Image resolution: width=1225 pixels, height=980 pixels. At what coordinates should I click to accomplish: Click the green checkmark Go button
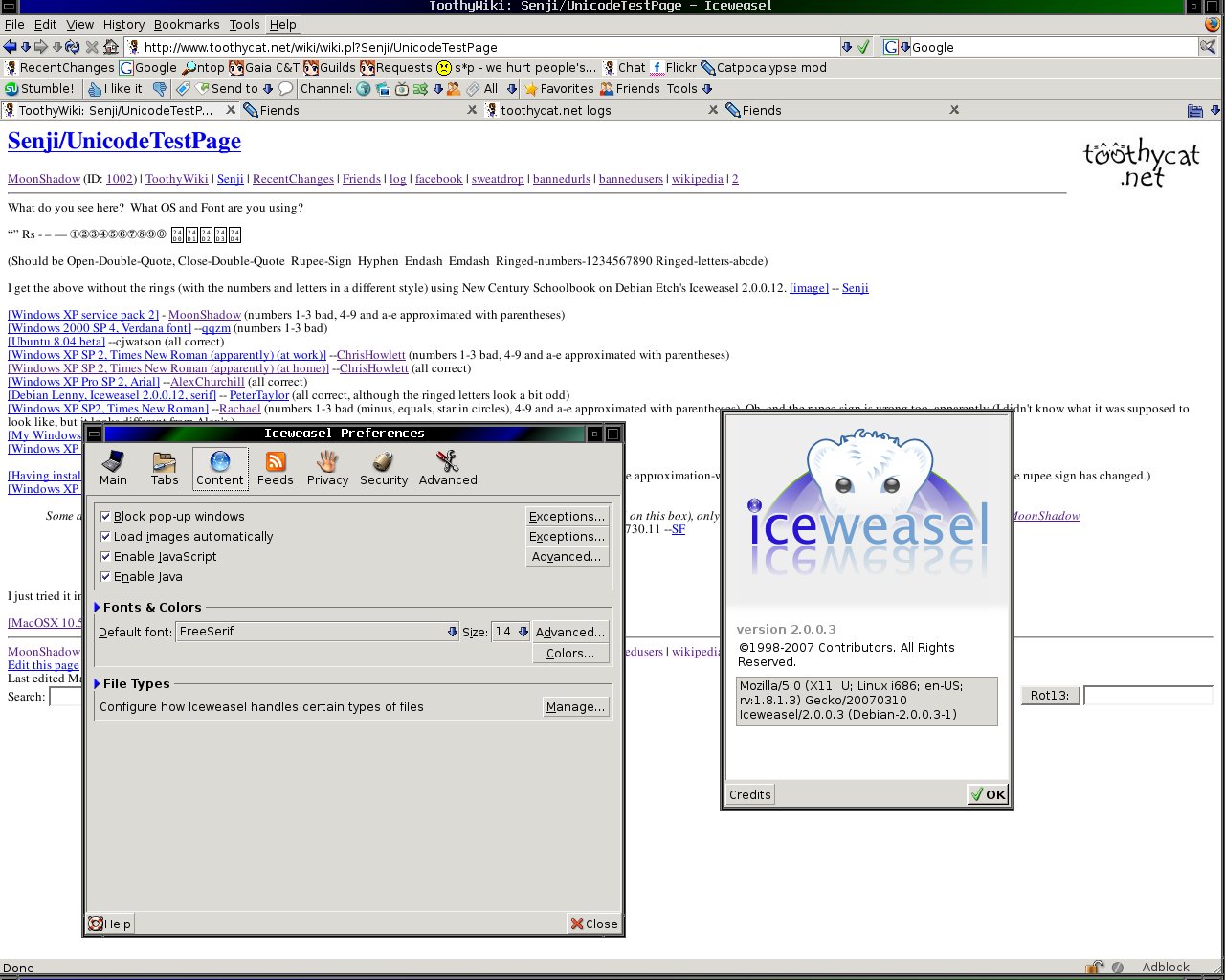(863, 46)
